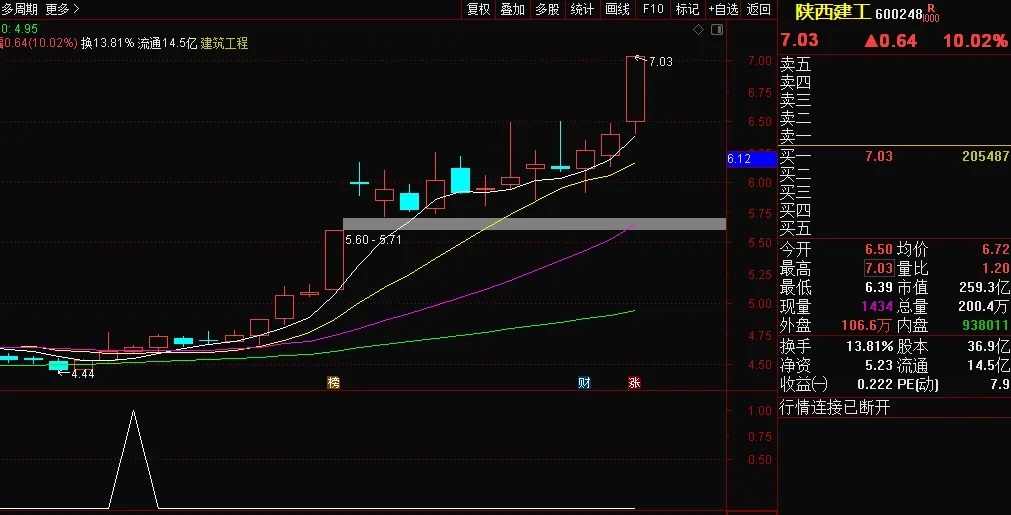Click the 外盘 value 106.6万
Viewport: 1011px width, 515px height.
[868, 326]
